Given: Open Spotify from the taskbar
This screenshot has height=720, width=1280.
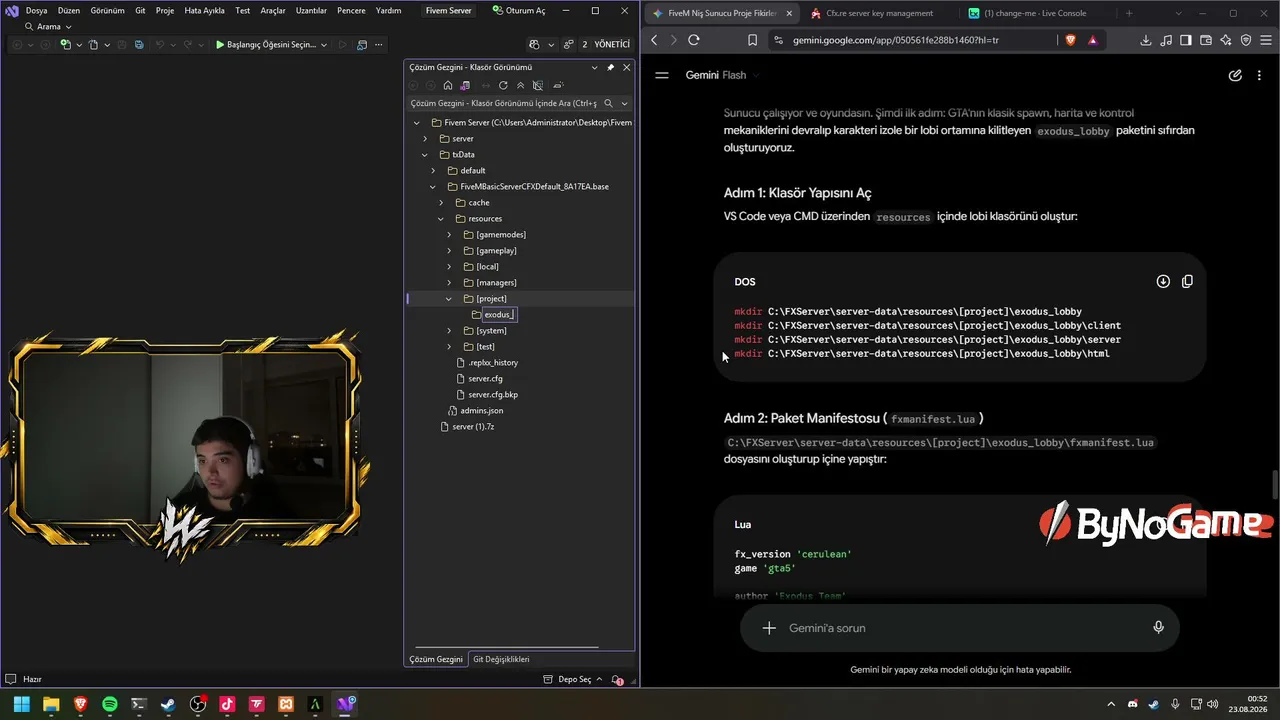Looking at the screenshot, I should click(x=110, y=704).
